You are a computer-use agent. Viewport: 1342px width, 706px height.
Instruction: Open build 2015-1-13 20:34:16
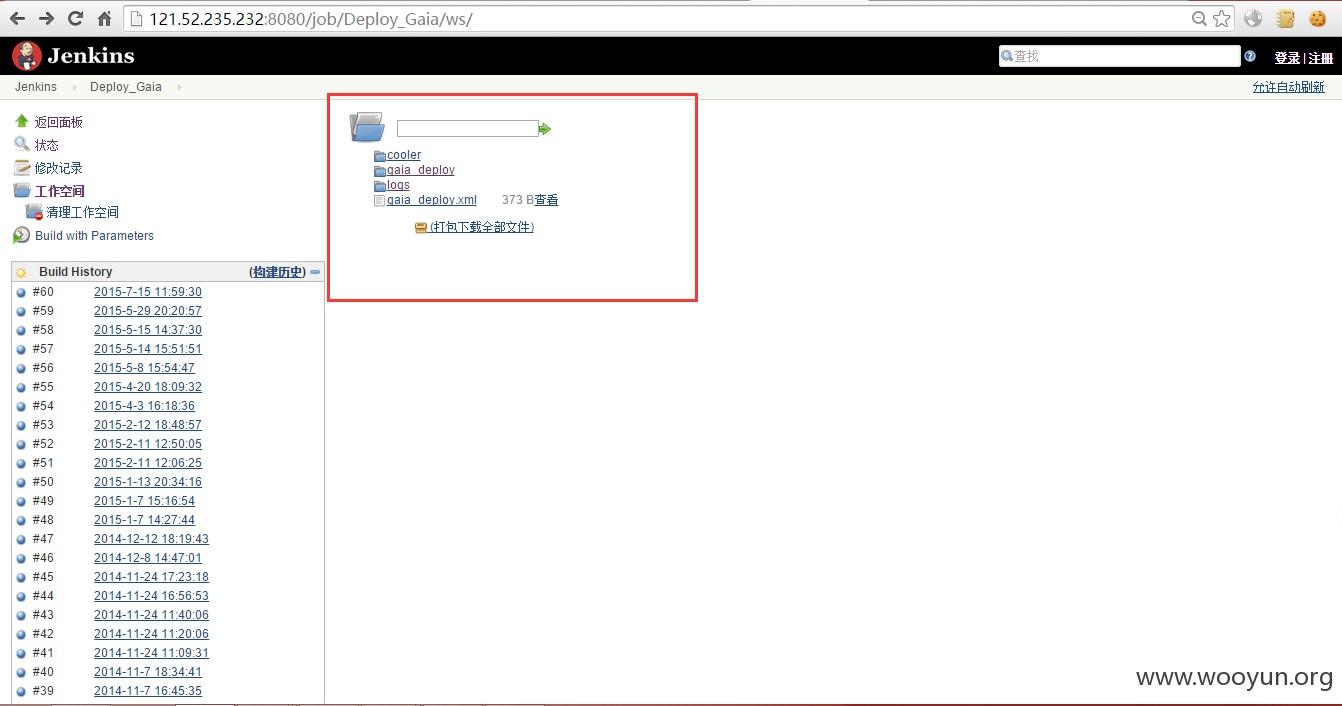[148, 482]
